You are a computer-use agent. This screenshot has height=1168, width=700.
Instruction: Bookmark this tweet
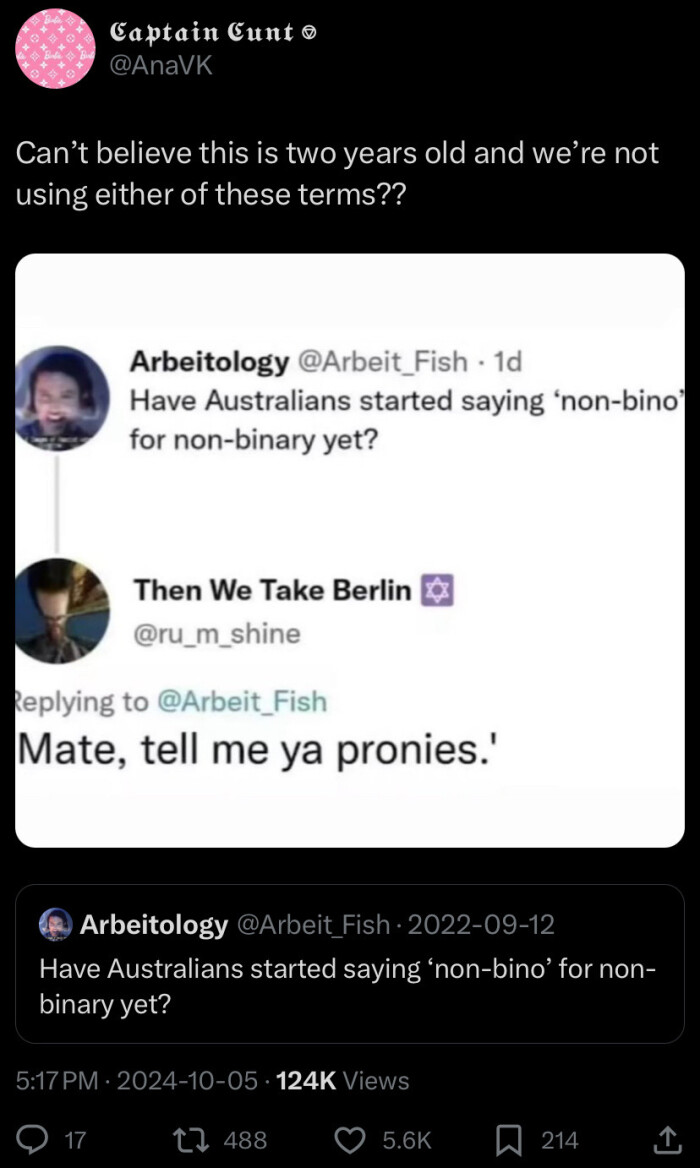(507, 1139)
